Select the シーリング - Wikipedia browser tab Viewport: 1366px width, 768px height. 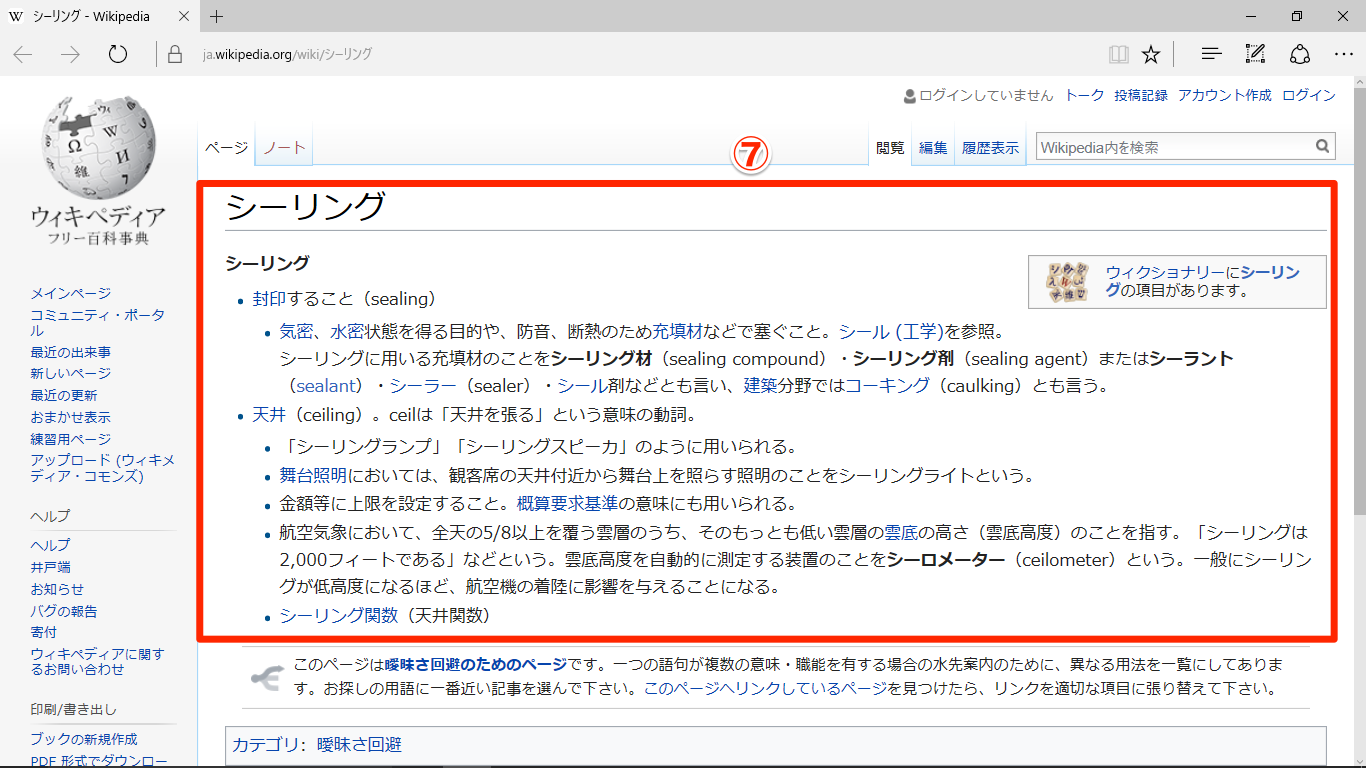point(100,16)
